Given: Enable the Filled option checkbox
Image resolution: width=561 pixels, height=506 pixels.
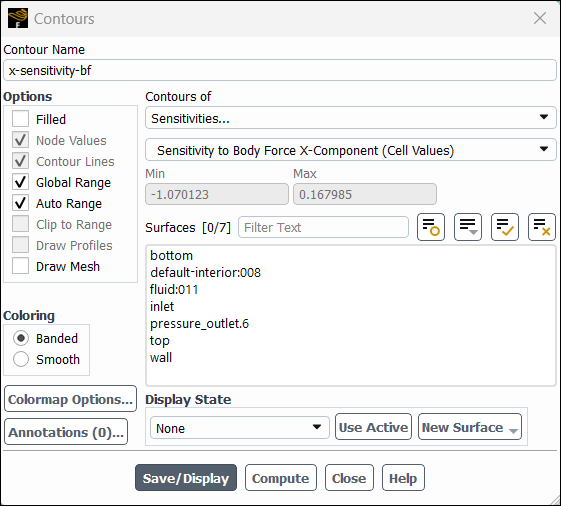Looking at the screenshot, I should coord(20,119).
